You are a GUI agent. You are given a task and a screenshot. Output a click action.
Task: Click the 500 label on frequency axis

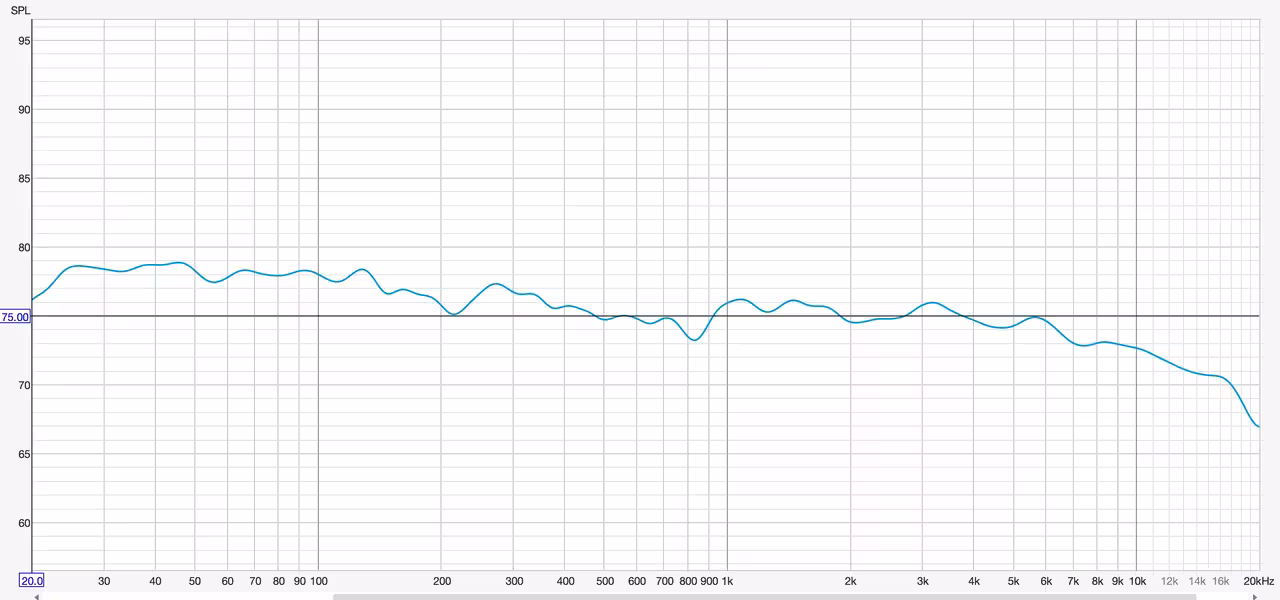click(x=605, y=581)
